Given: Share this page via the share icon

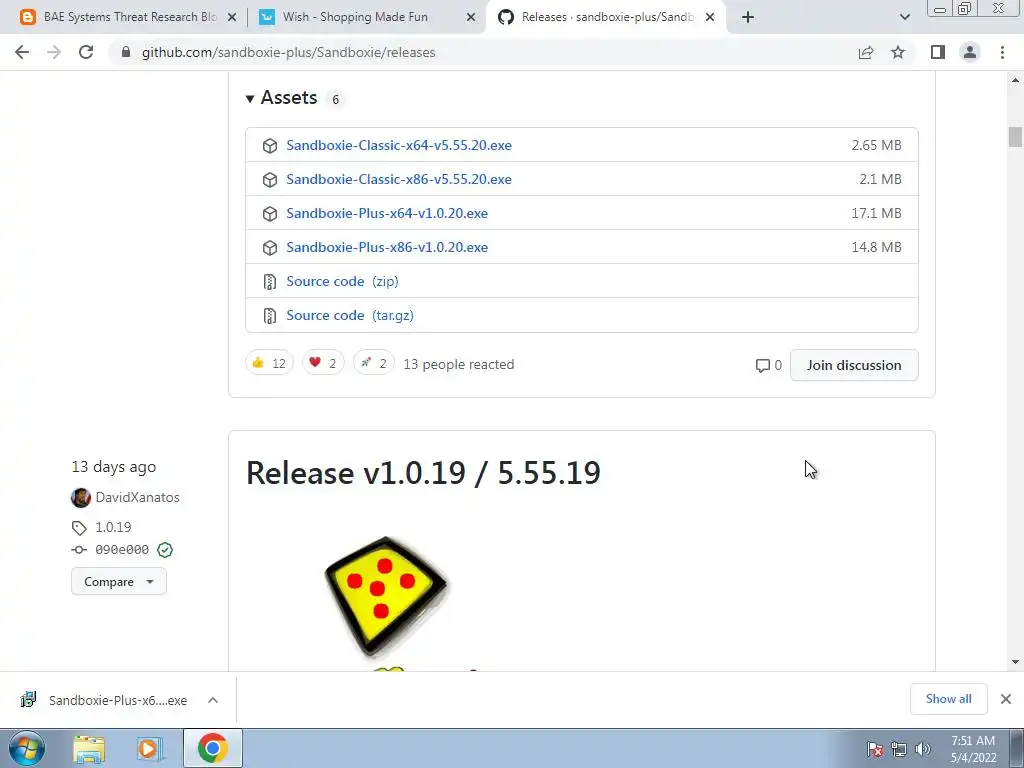Looking at the screenshot, I should (866, 52).
